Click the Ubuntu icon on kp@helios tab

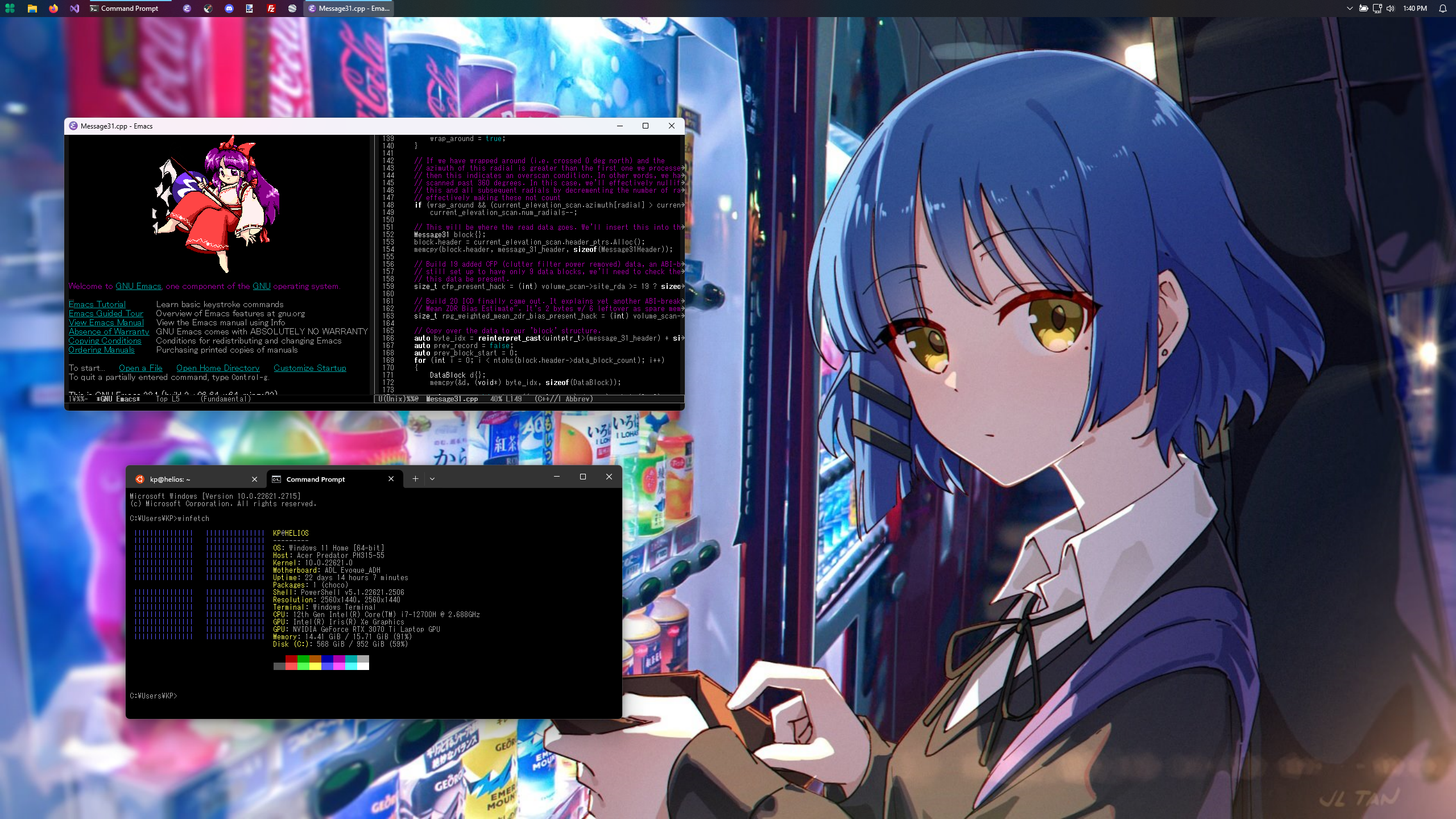[x=140, y=479]
